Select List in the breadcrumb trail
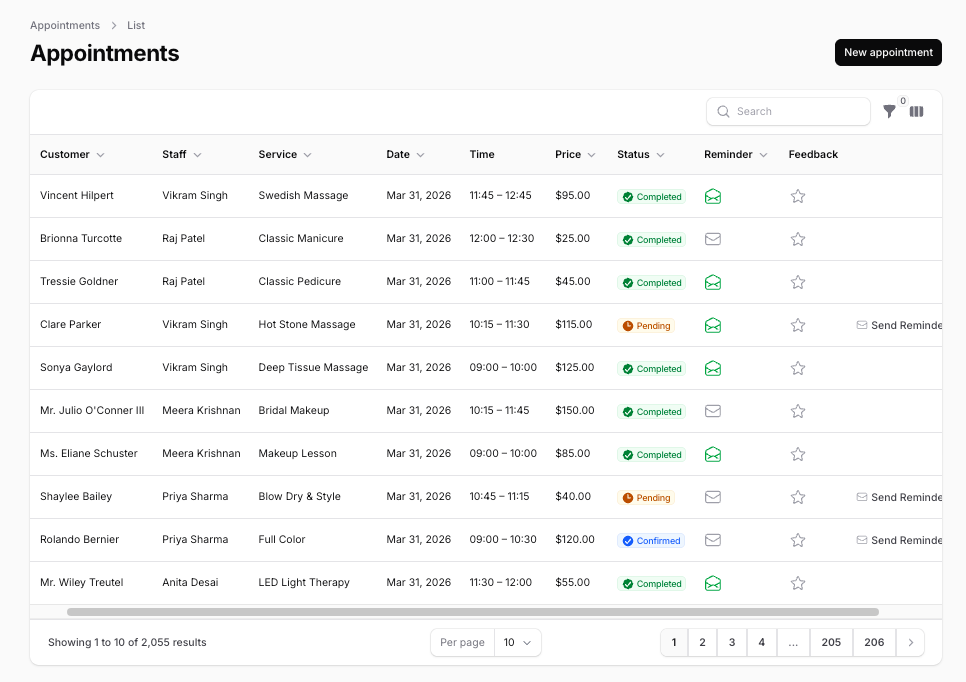 click(x=136, y=25)
